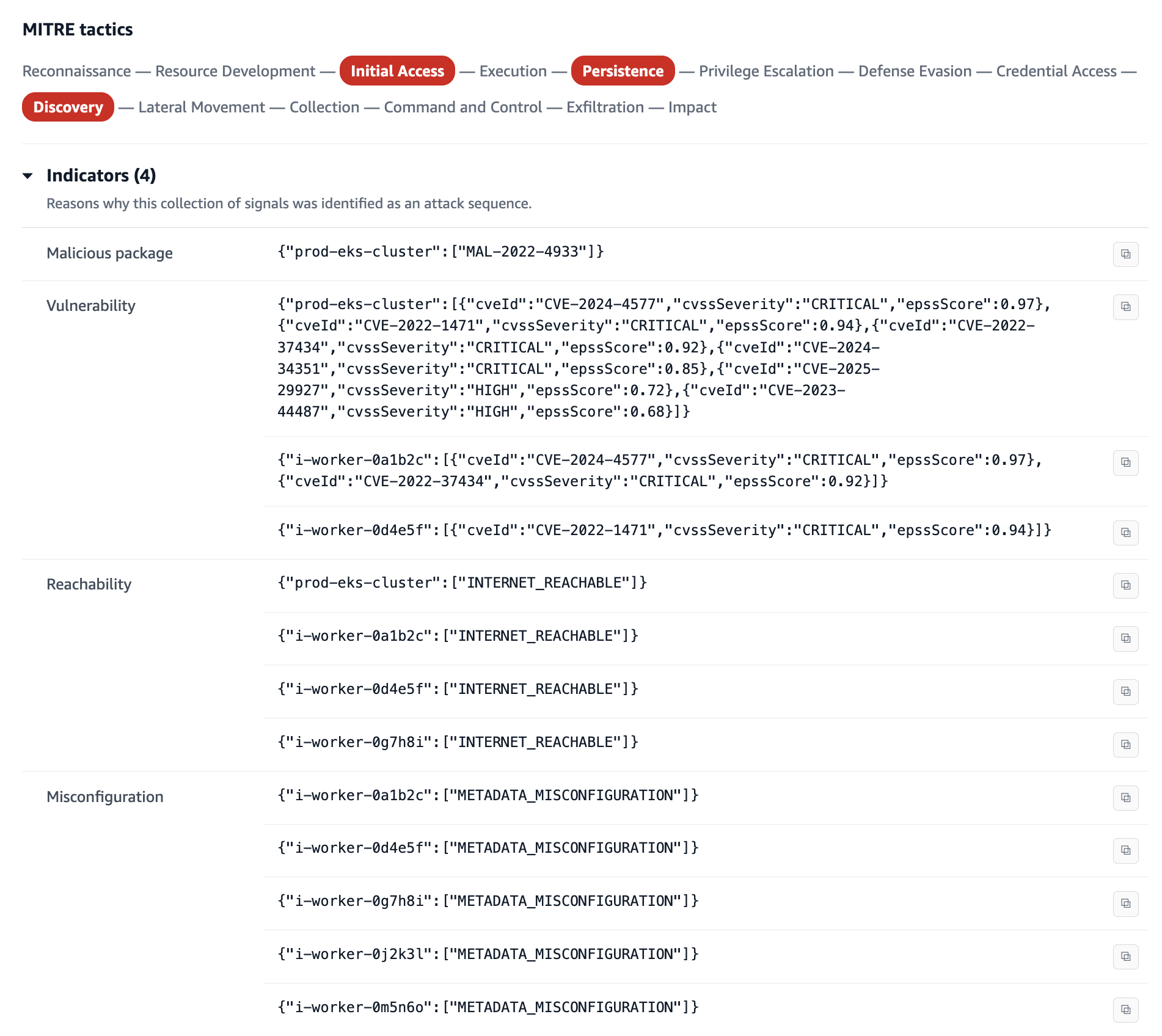Collapse the Indicators (4) section

click(x=27, y=176)
